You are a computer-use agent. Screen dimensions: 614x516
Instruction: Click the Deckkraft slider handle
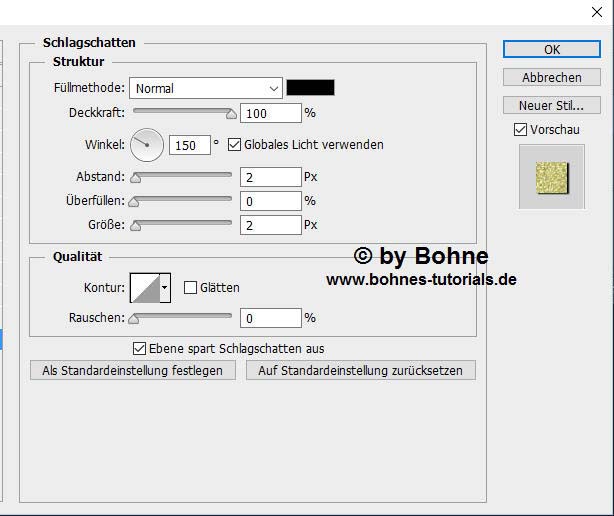point(232,114)
